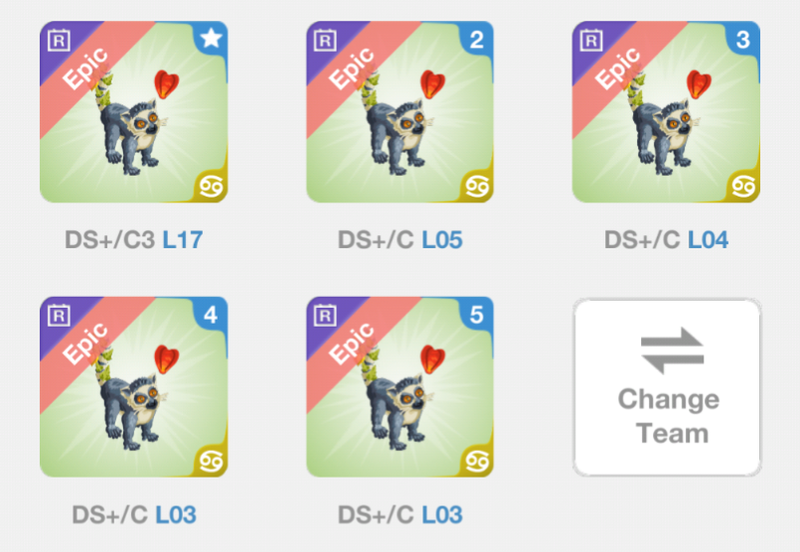Select the L17 lemur leader card
Screen dimensions: 800x552
coord(134,112)
